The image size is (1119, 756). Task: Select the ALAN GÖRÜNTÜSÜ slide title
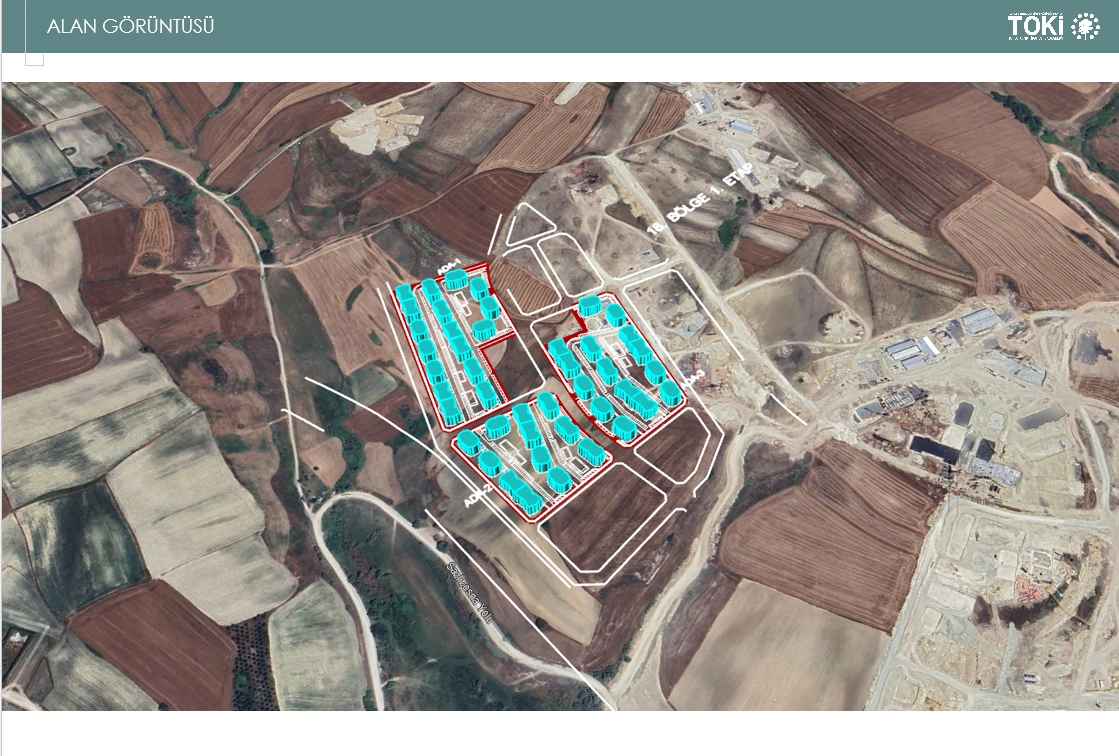[x=131, y=26]
